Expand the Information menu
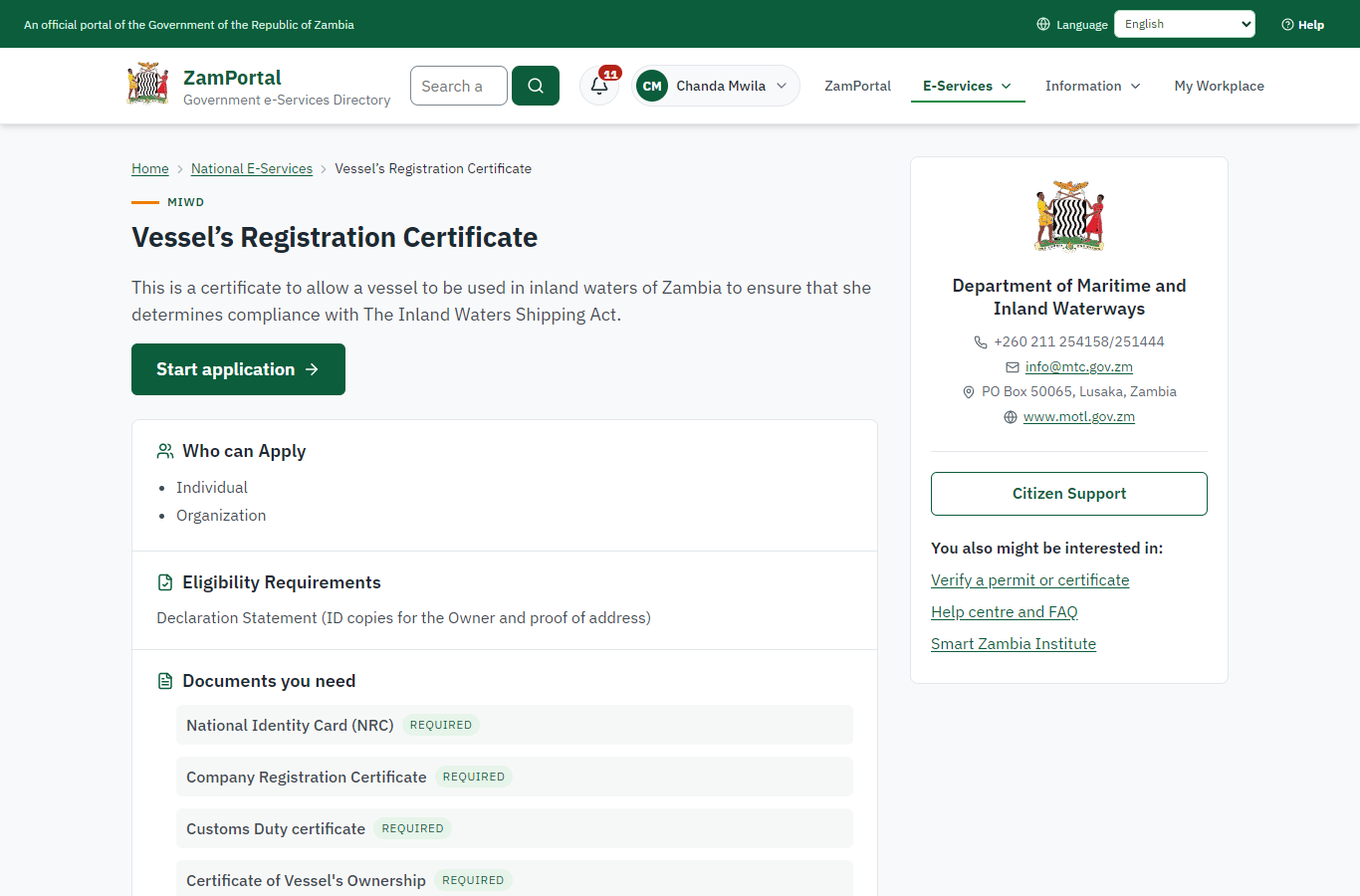This screenshot has width=1360, height=896. 1093,86
